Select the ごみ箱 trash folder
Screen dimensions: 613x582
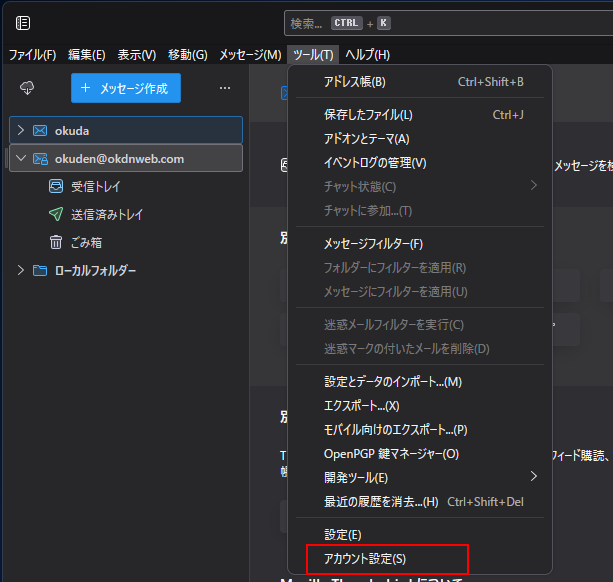click(86, 242)
